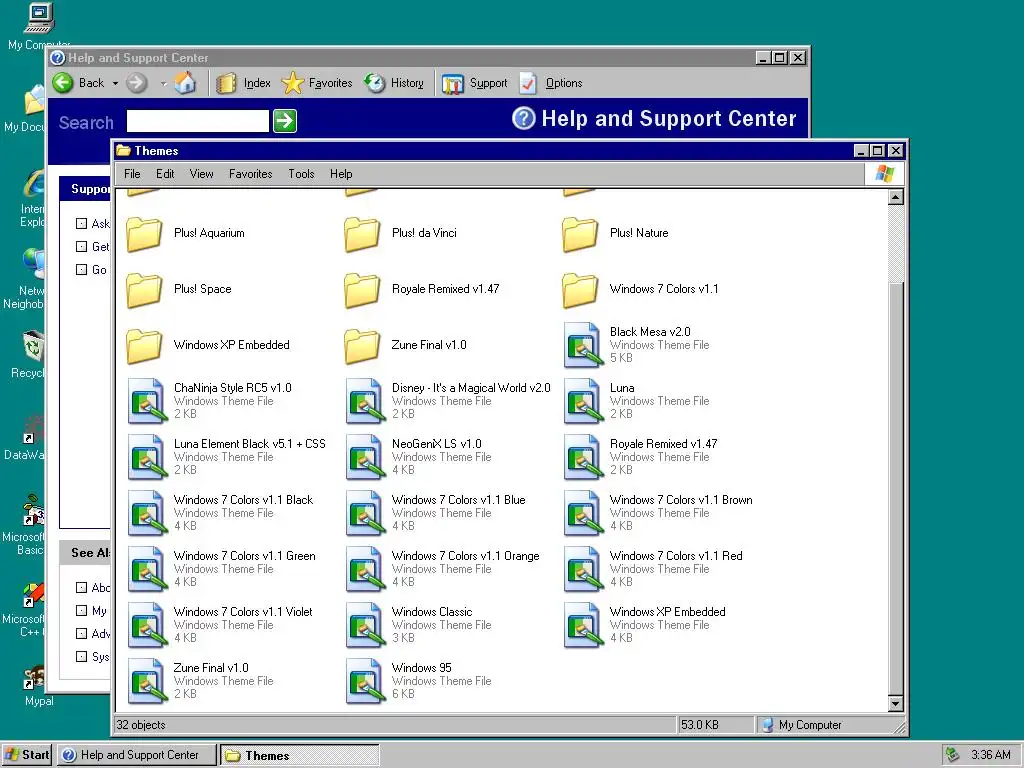Image resolution: width=1024 pixels, height=768 pixels.
Task: Select Windows 7 Colors v1.1 Violet theme
Action: click(x=221, y=626)
